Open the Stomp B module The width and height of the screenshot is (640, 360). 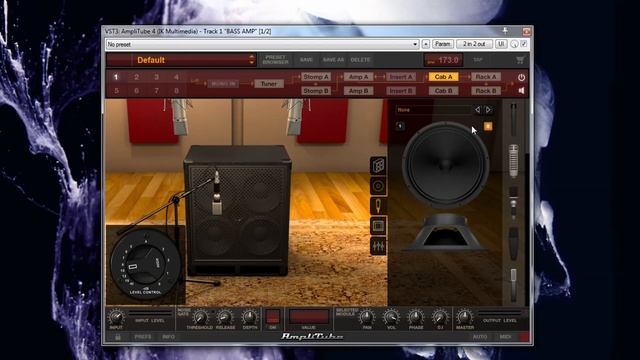pos(316,91)
